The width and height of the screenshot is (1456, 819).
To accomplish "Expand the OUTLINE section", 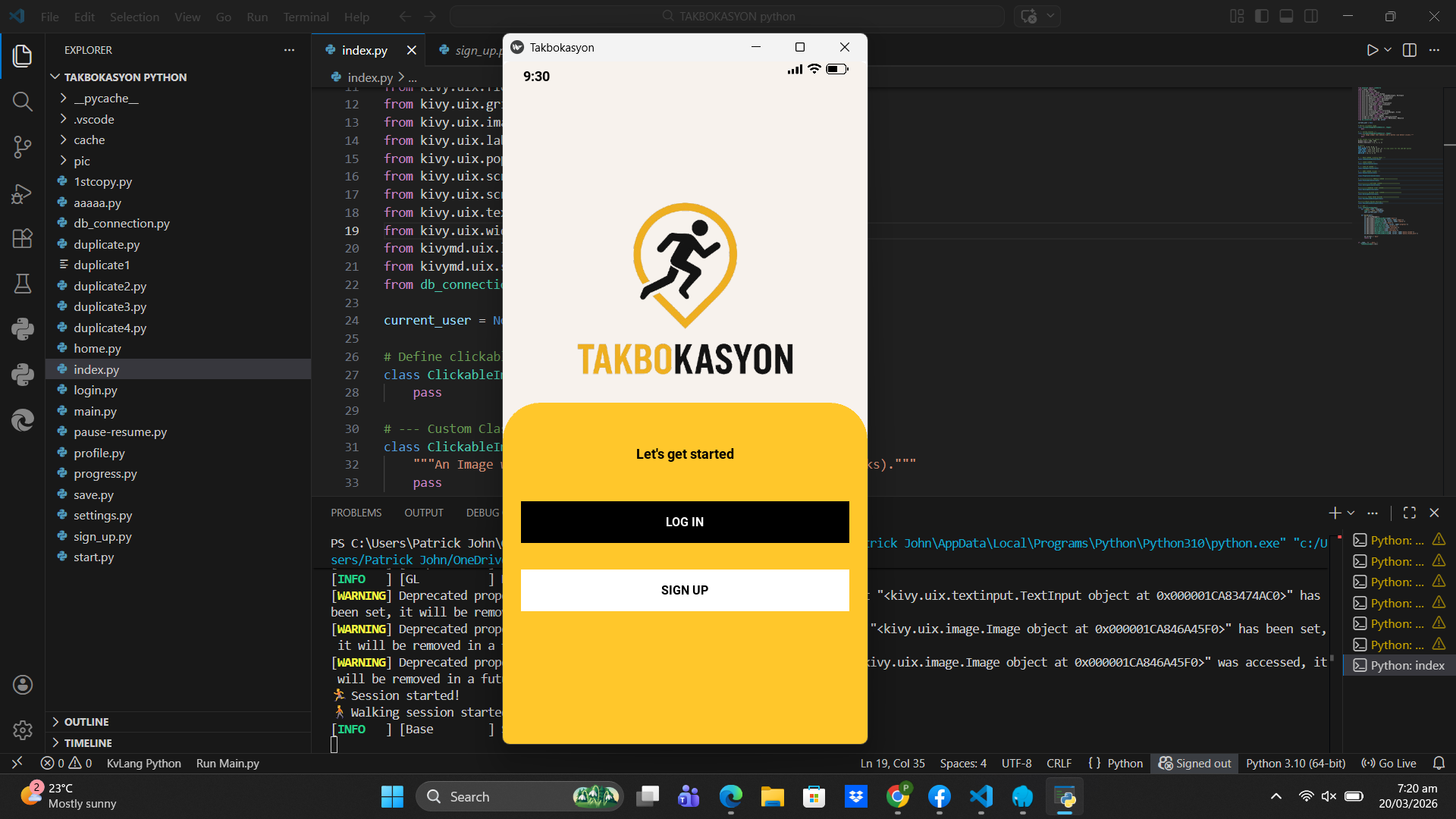I will [x=86, y=722].
